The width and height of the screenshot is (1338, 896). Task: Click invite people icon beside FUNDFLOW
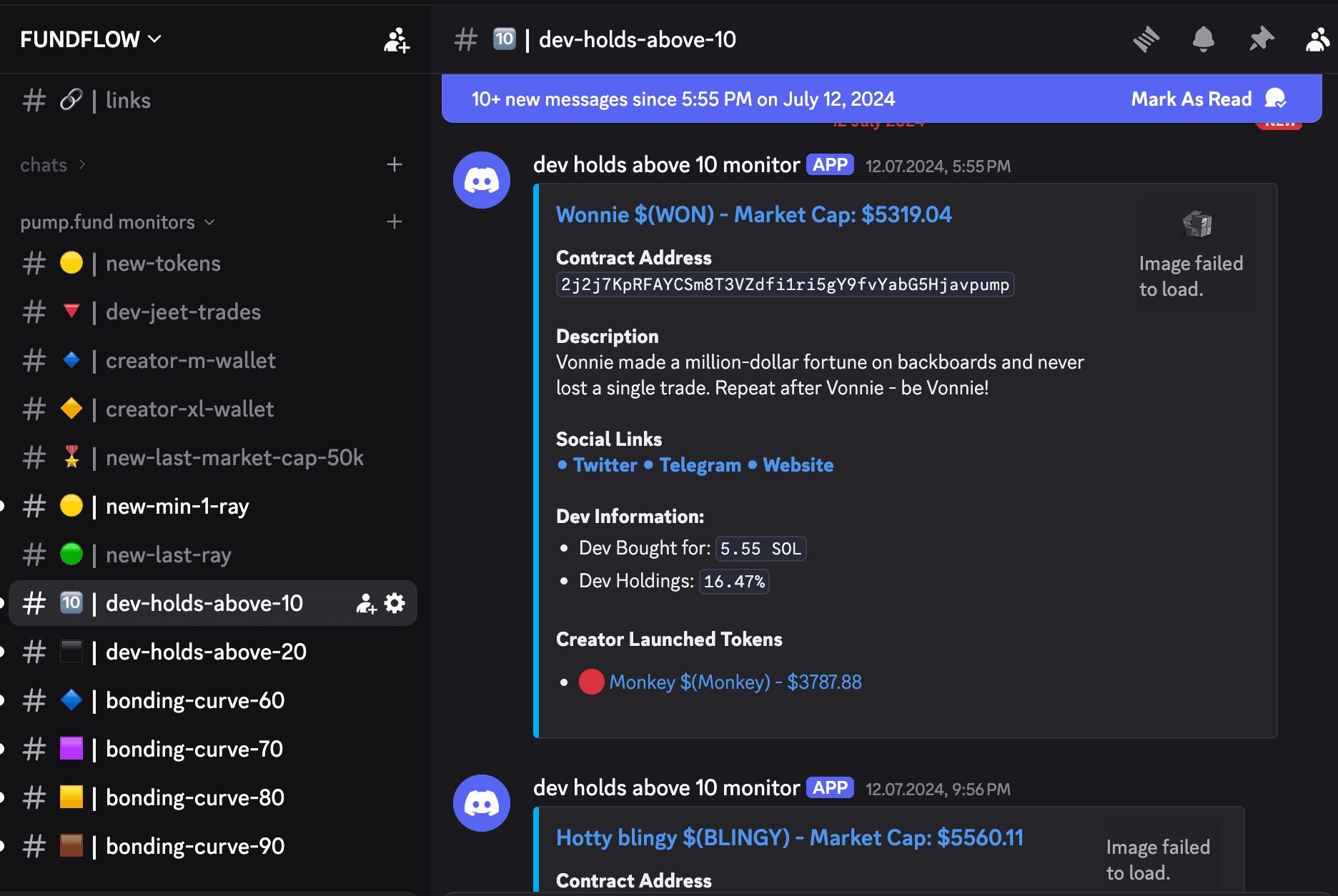coord(397,40)
